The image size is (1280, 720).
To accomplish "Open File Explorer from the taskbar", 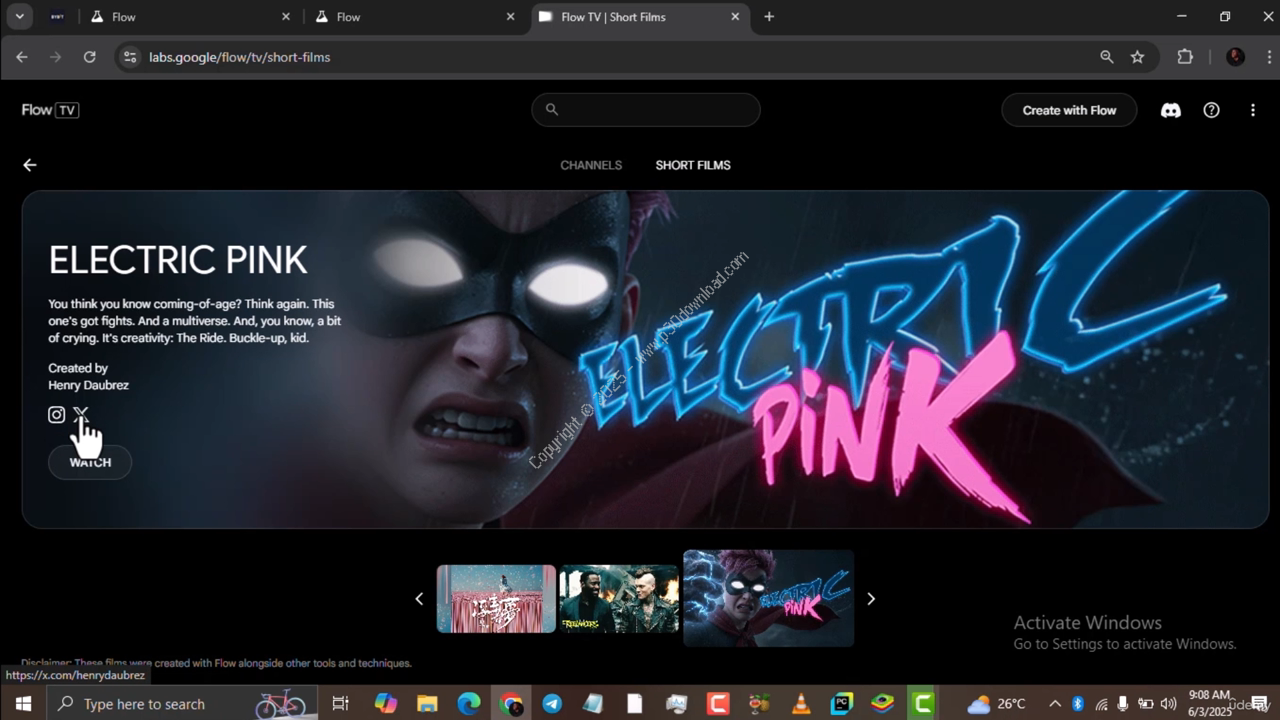I will (427, 704).
